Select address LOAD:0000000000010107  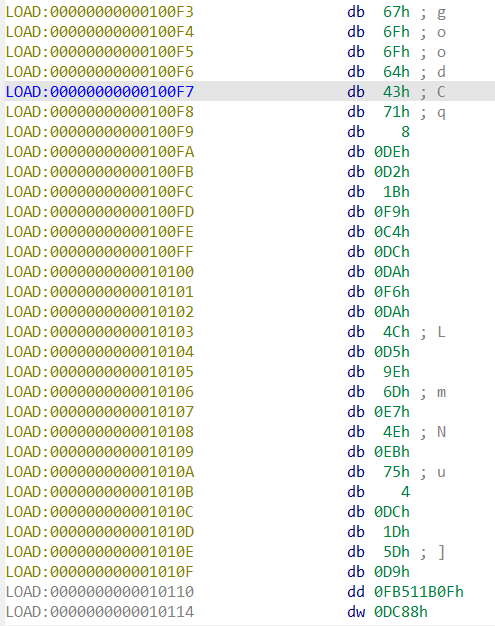point(100,412)
